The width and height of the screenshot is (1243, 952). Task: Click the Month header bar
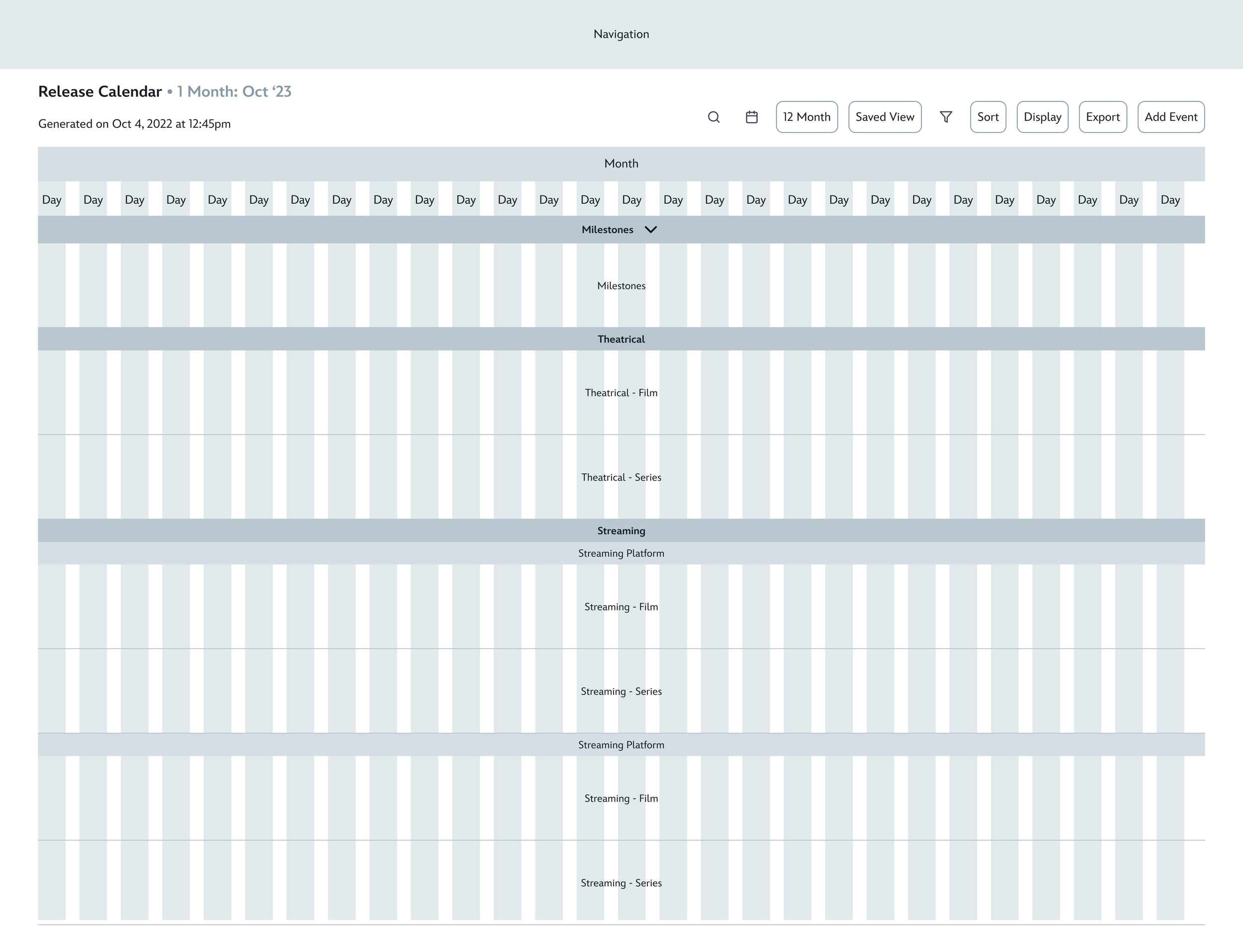(x=621, y=164)
